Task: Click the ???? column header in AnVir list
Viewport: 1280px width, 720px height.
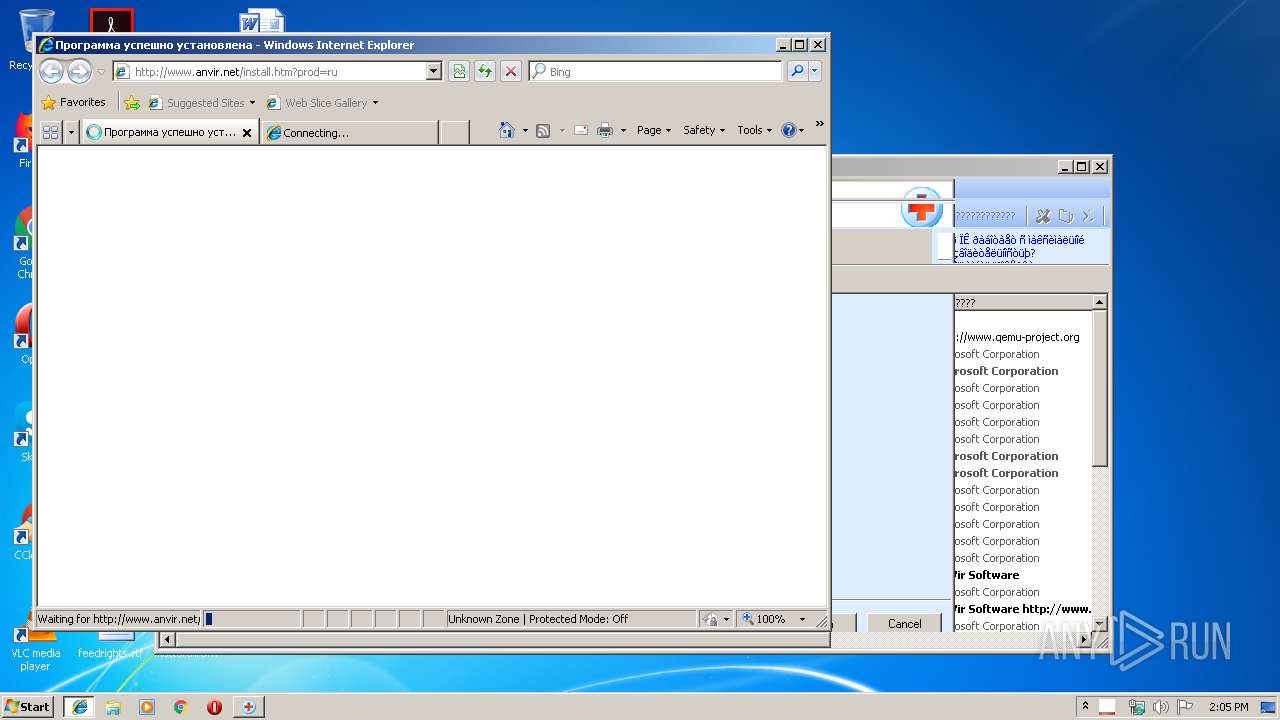Action: 1022,302
